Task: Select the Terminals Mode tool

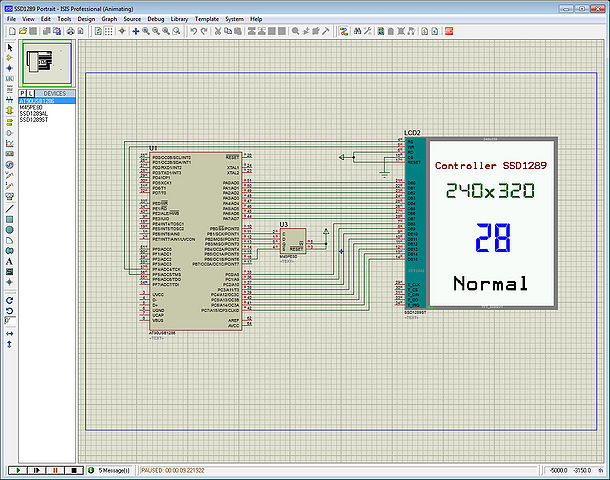Action: pos(10,123)
